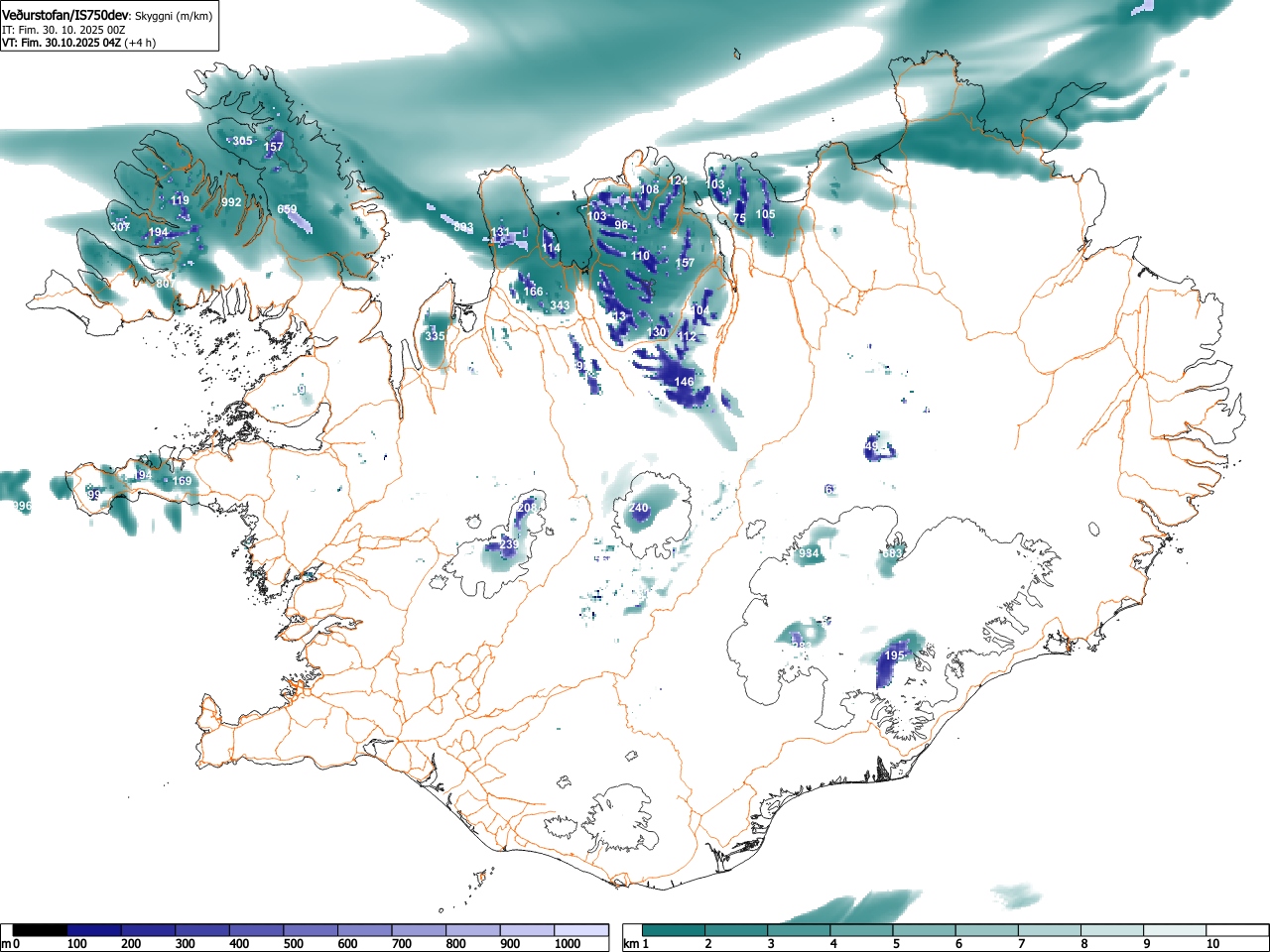The height and width of the screenshot is (952, 1270).
Task: Click the 992 visibility value on the map
Action: point(231,202)
